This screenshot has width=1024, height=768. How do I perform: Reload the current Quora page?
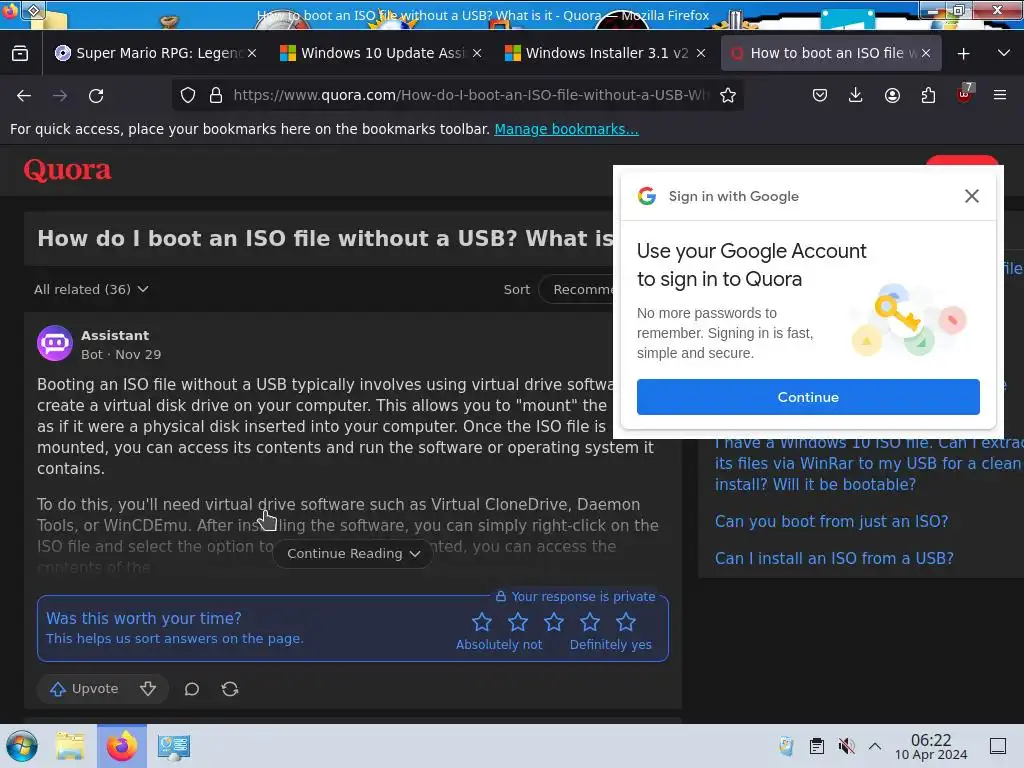(x=96, y=96)
